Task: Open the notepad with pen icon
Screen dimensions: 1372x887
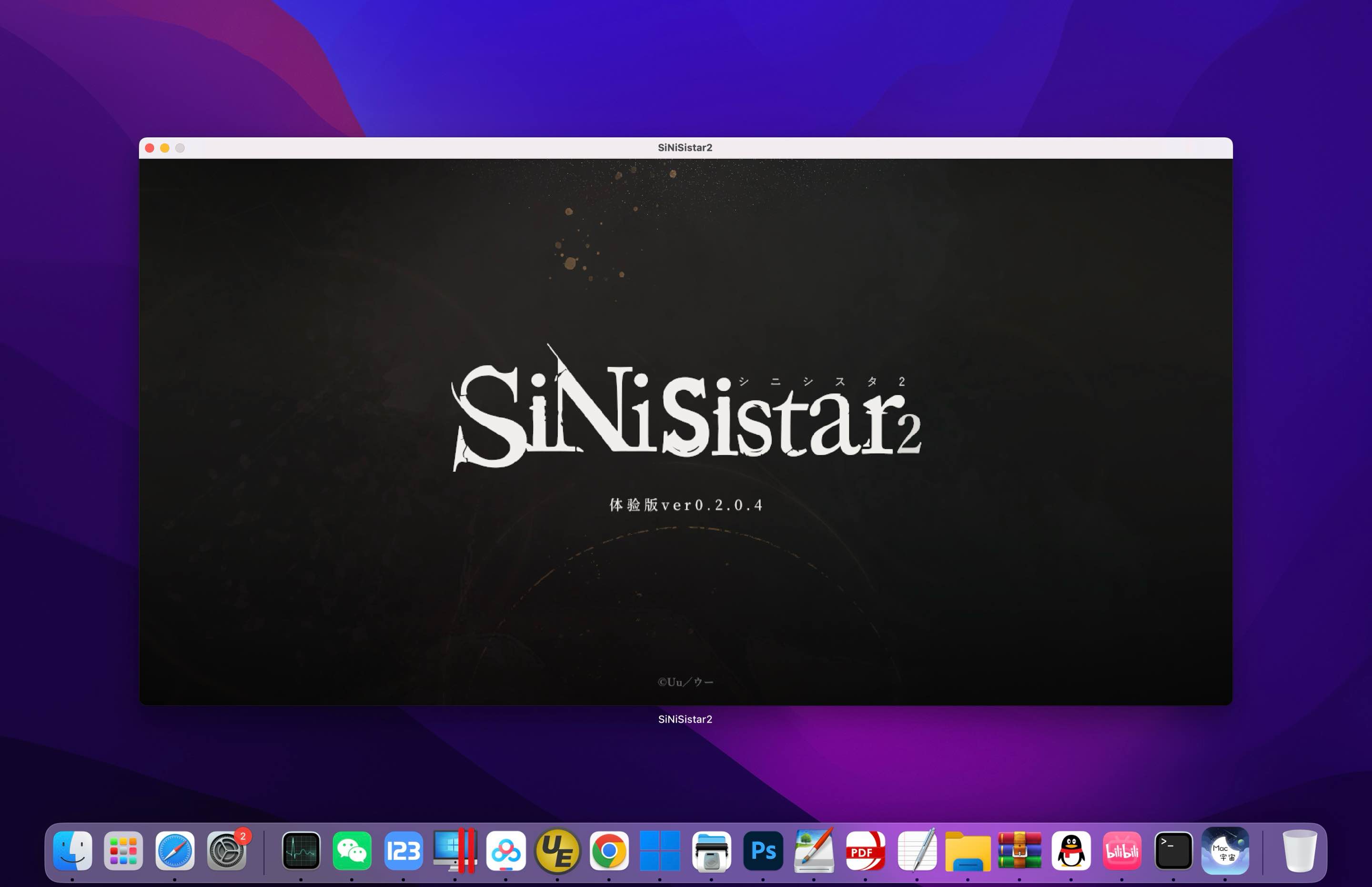Action: tap(917, 851)
